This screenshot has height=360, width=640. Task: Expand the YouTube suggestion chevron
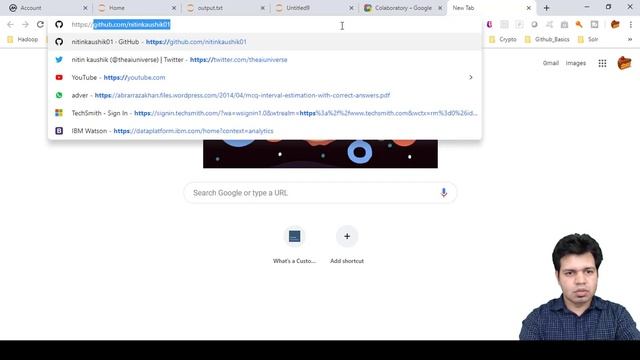point(471,77)
